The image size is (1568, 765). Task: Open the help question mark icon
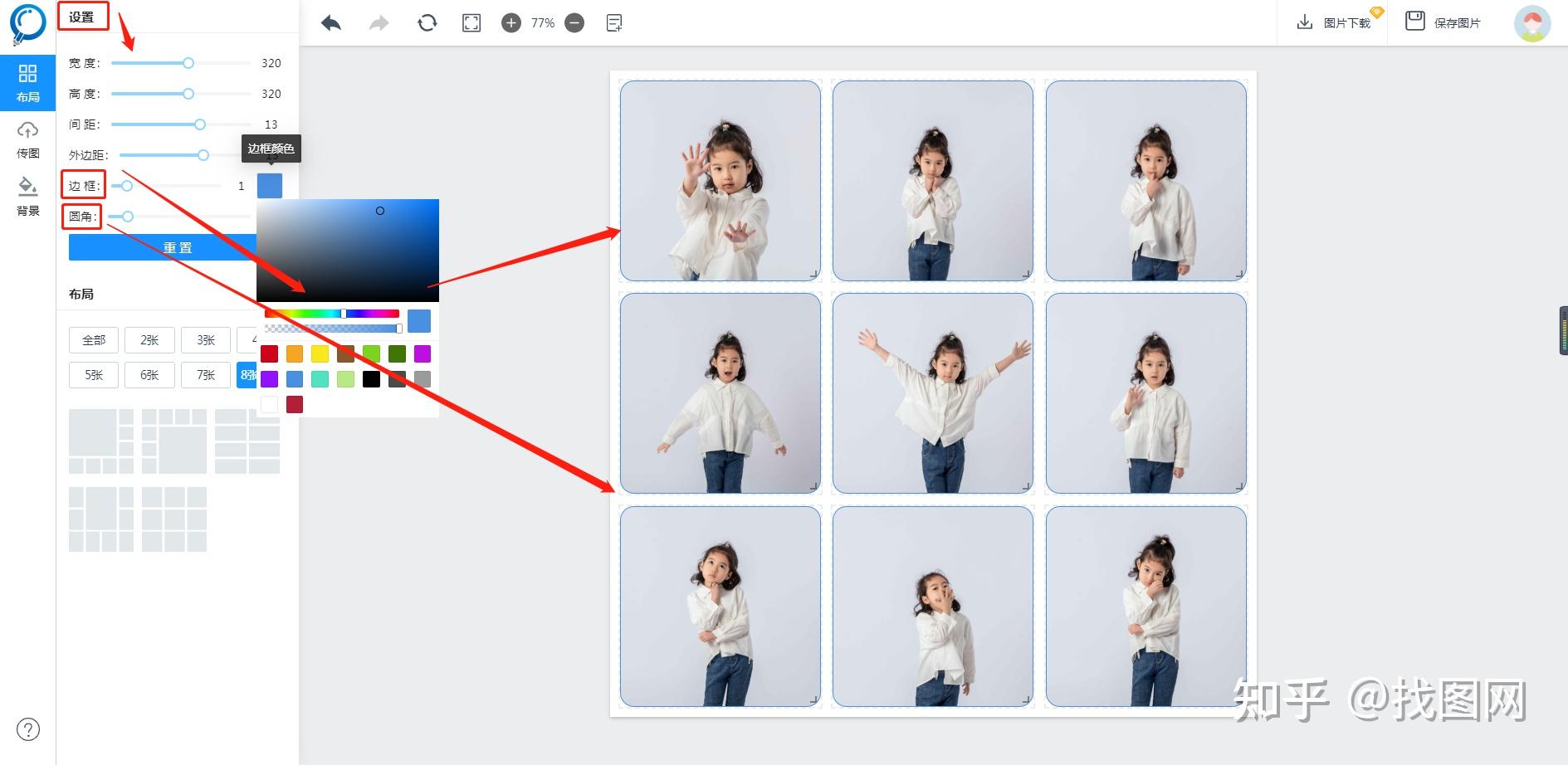point(28,729)
